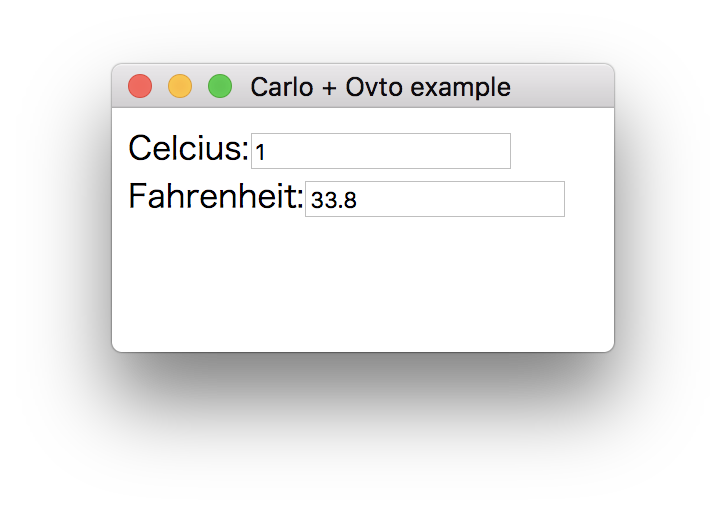Click the value "1" in Celcius field
Screen dimensions: 726x512
pos(260,153)
